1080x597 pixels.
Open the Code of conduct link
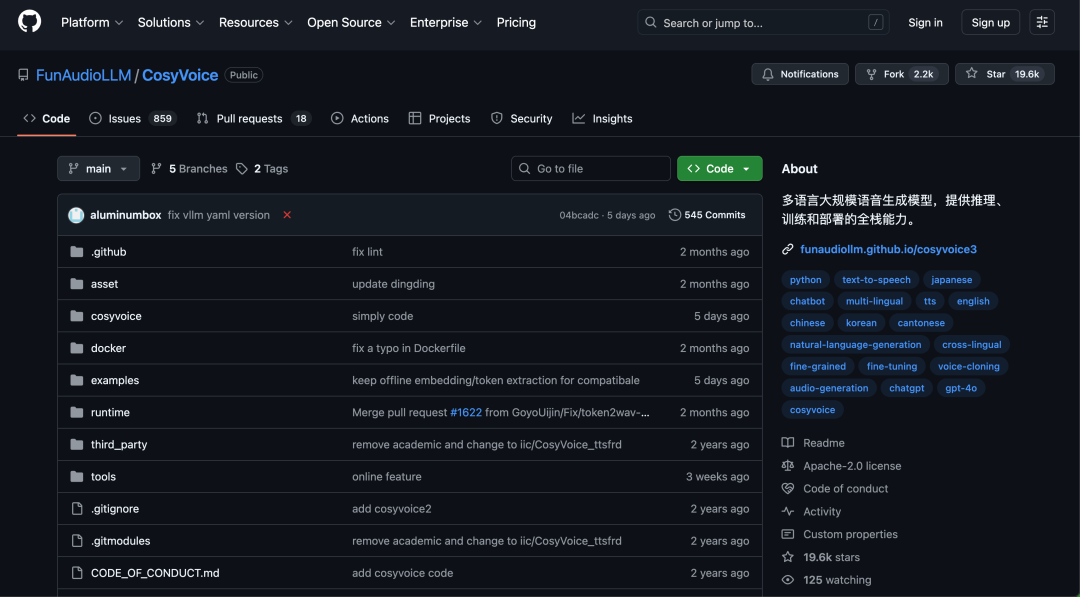(x=845, y=488)
